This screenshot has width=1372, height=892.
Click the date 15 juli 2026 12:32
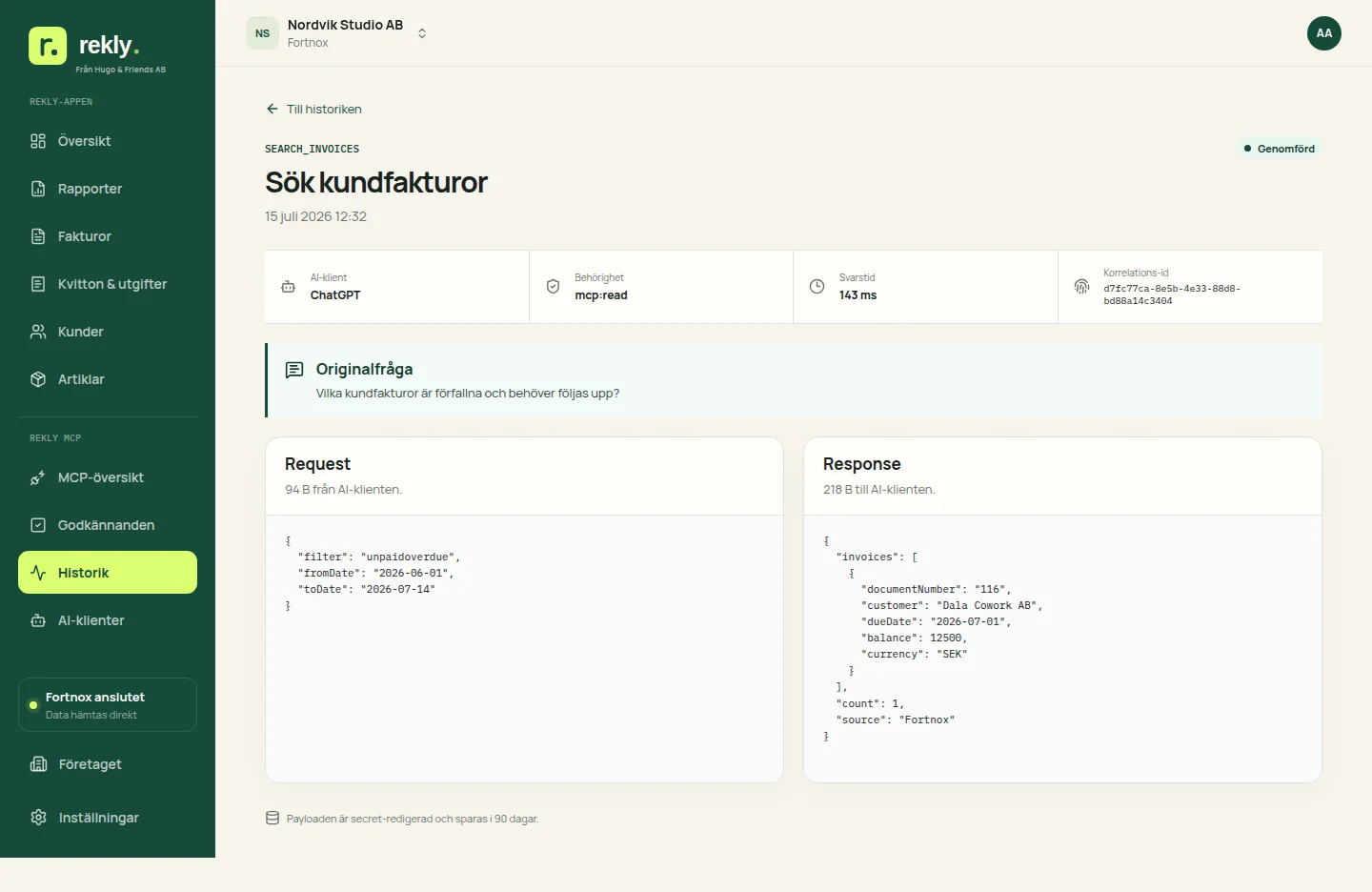pos(315,216)
